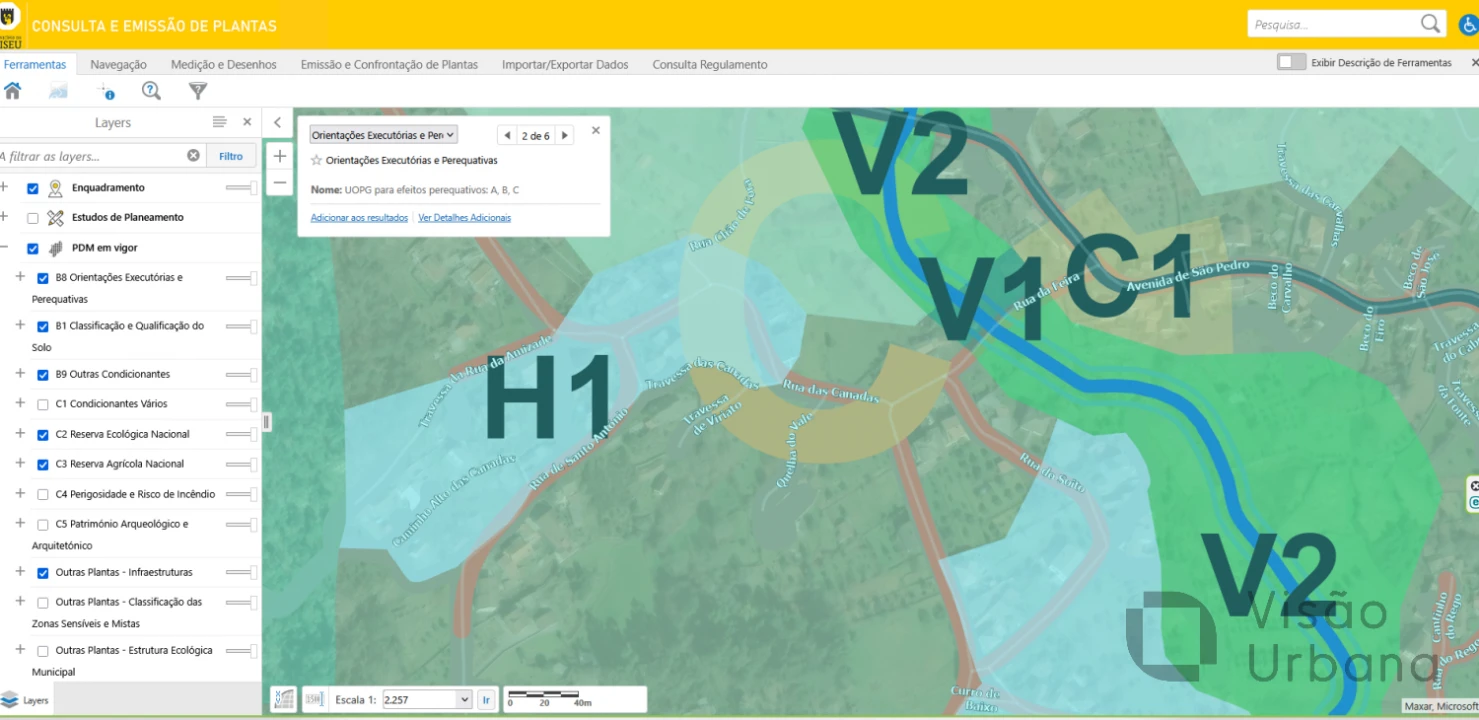This screenshot has width=1479, height=720.
Task: Open the Layers panel options menu
Action: click(219, 122)
